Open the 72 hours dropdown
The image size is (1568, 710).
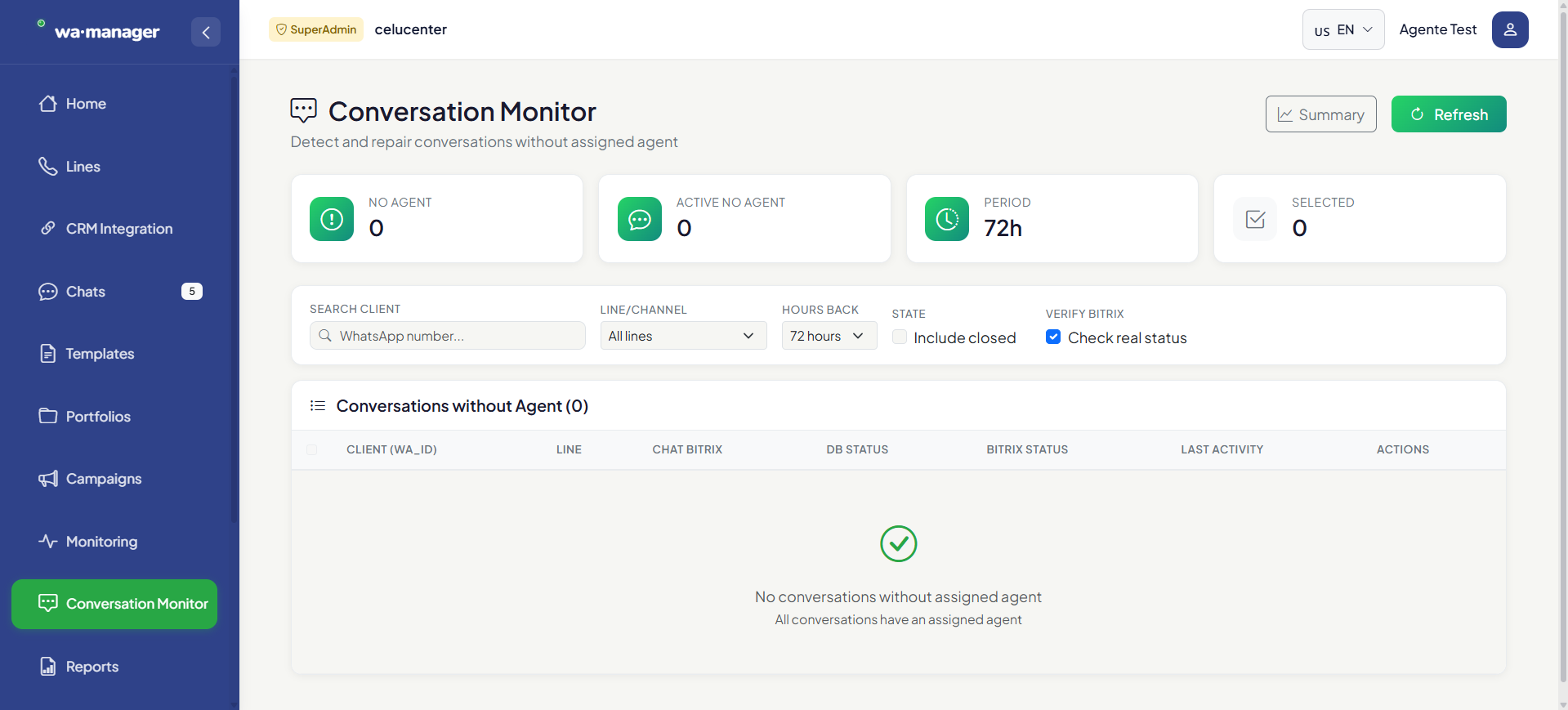pos(829,336)
